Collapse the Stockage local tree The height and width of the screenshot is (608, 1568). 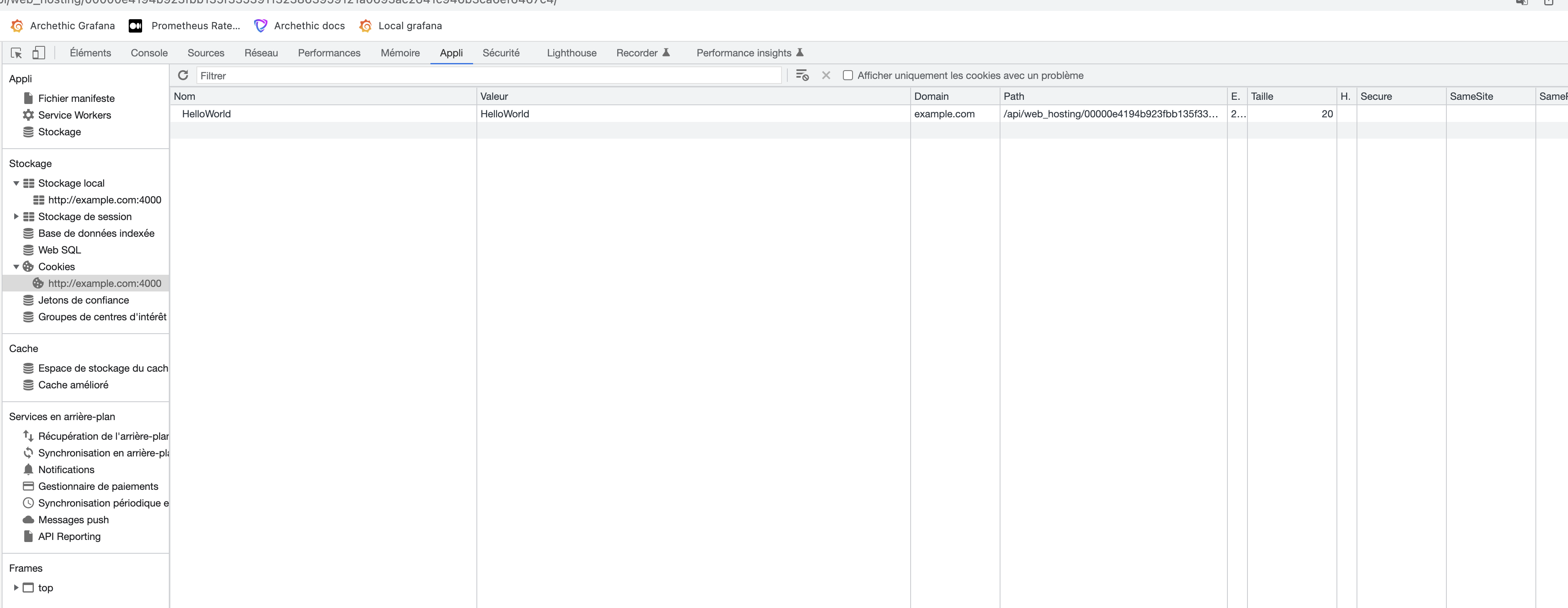click(16, 183)
